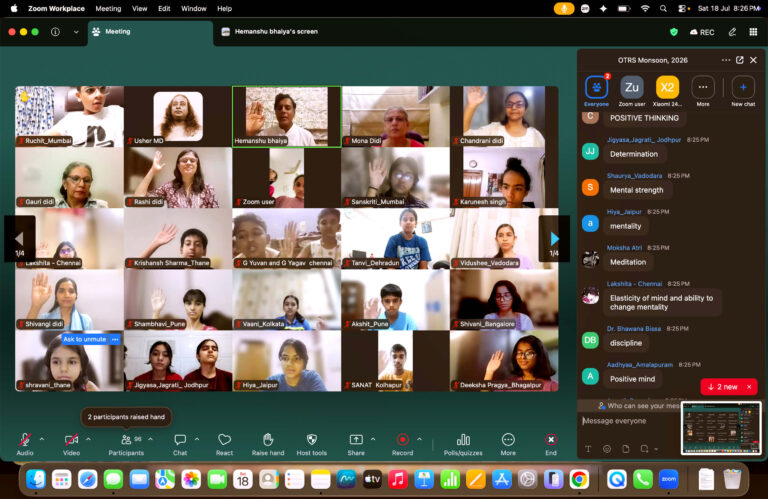Viewport: 768px width, 499px height.
Task: Attach a file in chat composer
Action: [x=625, y=449]
